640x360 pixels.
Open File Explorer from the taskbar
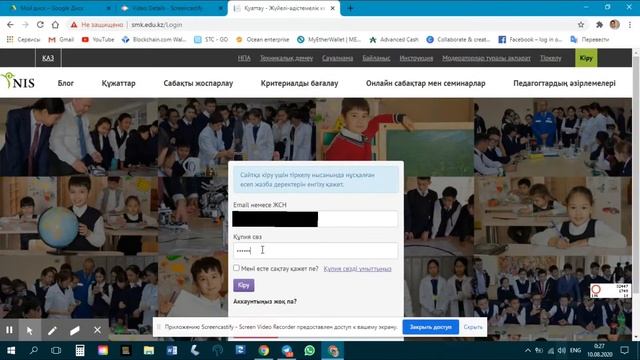click(x=149, y=351)
